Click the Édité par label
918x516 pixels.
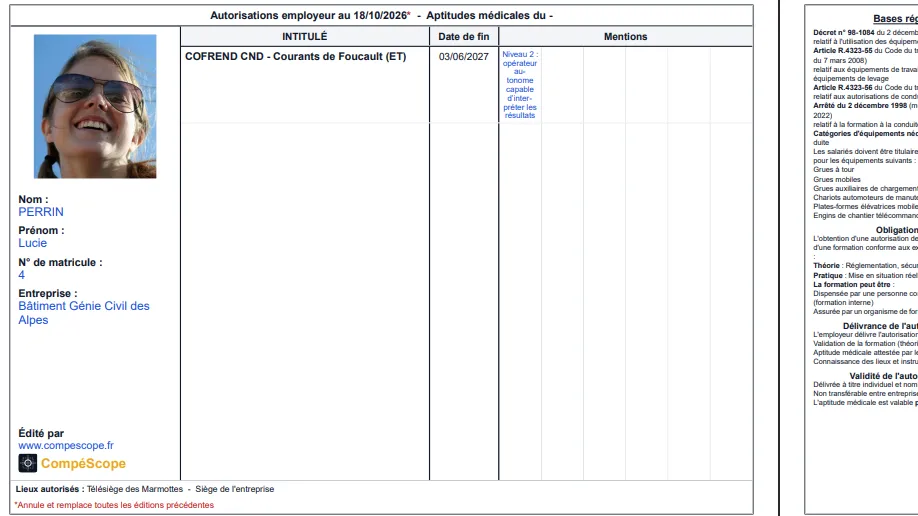(x=41, y=433)
